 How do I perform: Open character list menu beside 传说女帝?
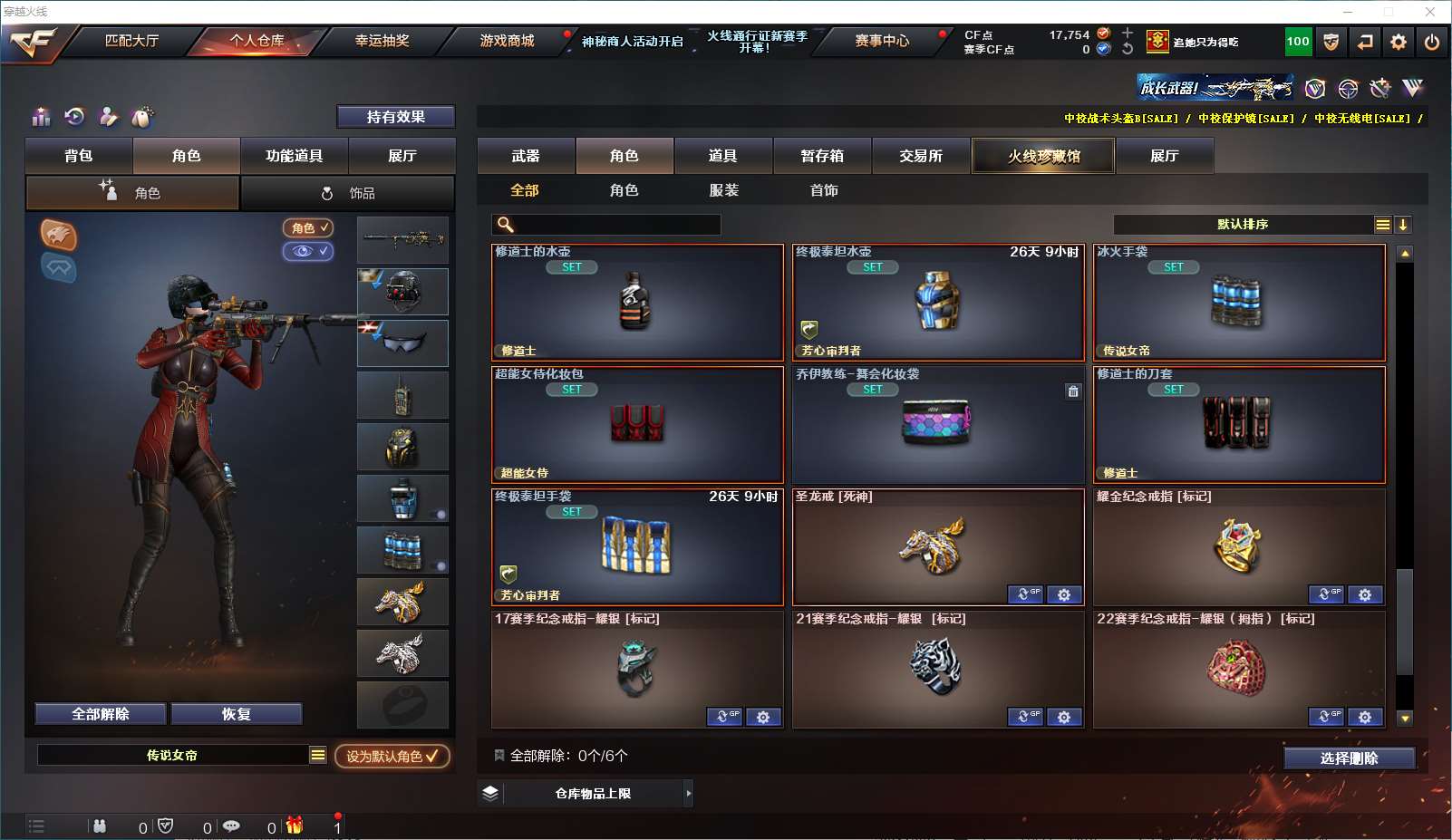coord(317,755)
